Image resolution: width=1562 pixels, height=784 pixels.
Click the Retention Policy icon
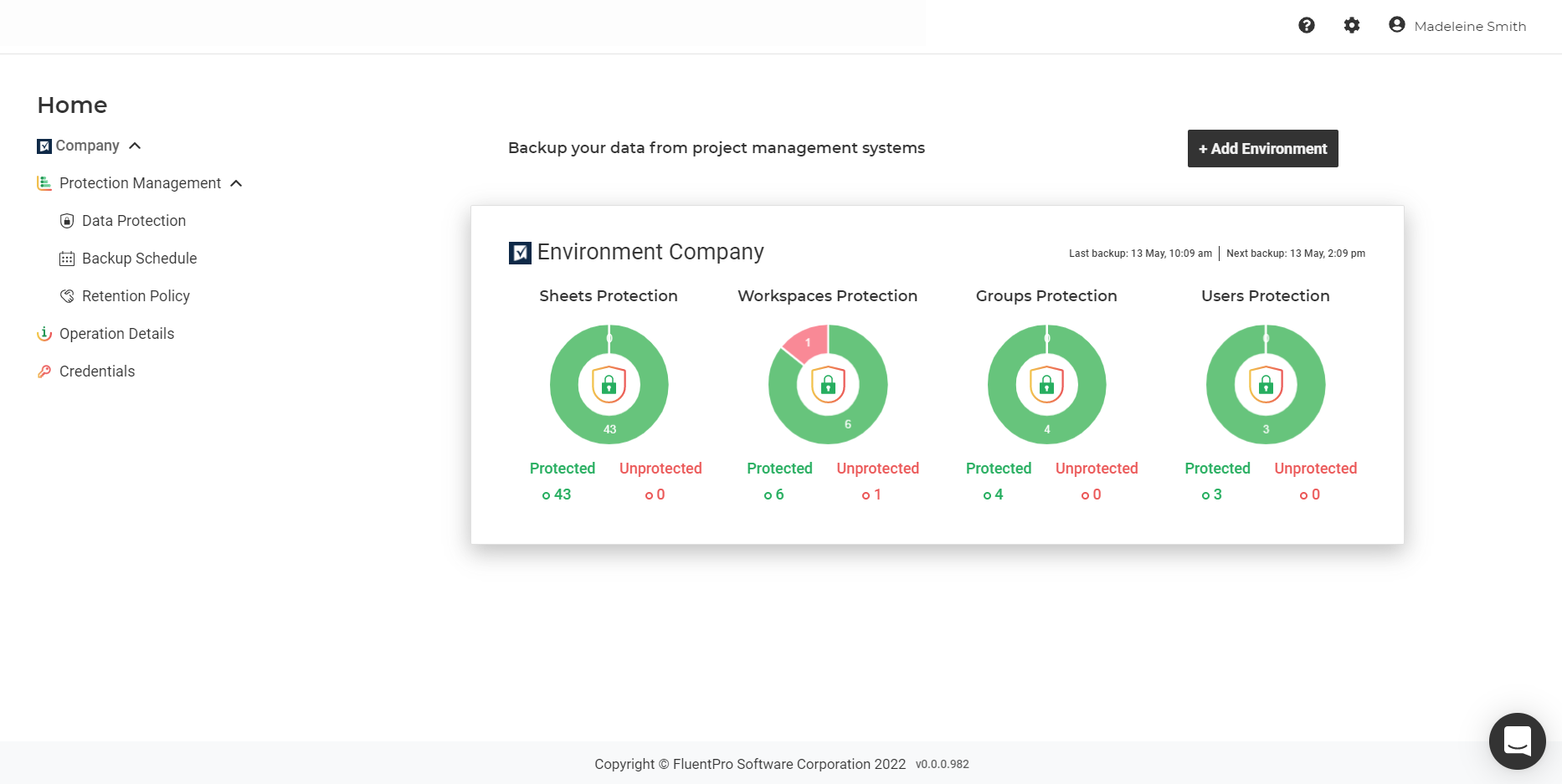67,296
